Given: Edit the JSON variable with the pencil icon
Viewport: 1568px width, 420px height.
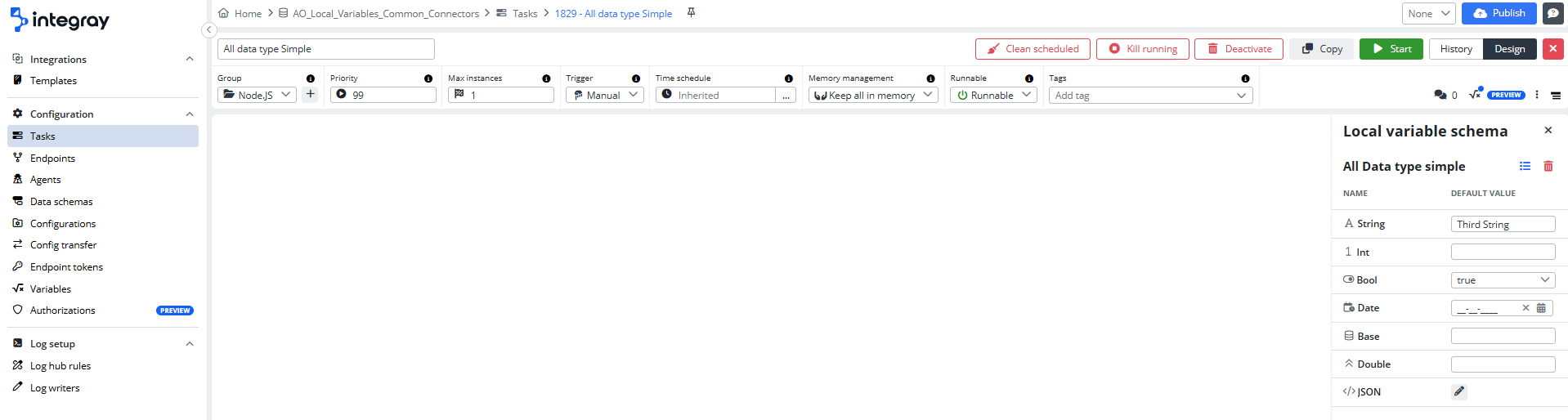Looking at the screenshot, I should pos(1459,391).
